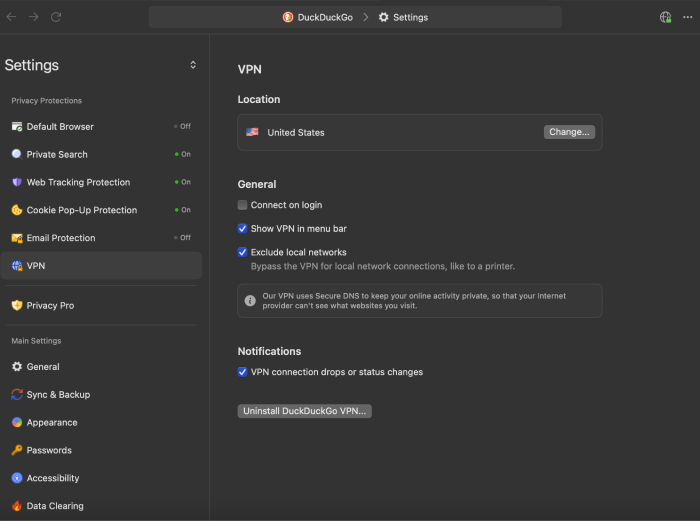This screenshot has width=700, height=521.
Task: Go to Accessibility settings
Action: click(x=101, y=478)
